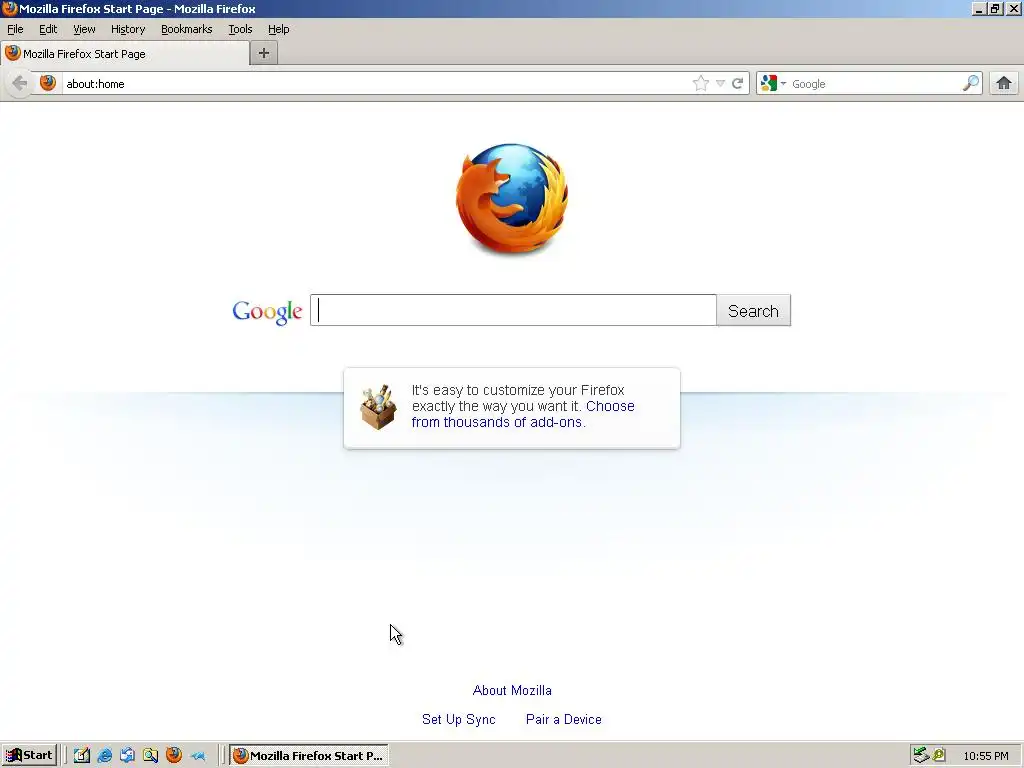Open the File menu
1024x768 pixels.
[15, 29]
